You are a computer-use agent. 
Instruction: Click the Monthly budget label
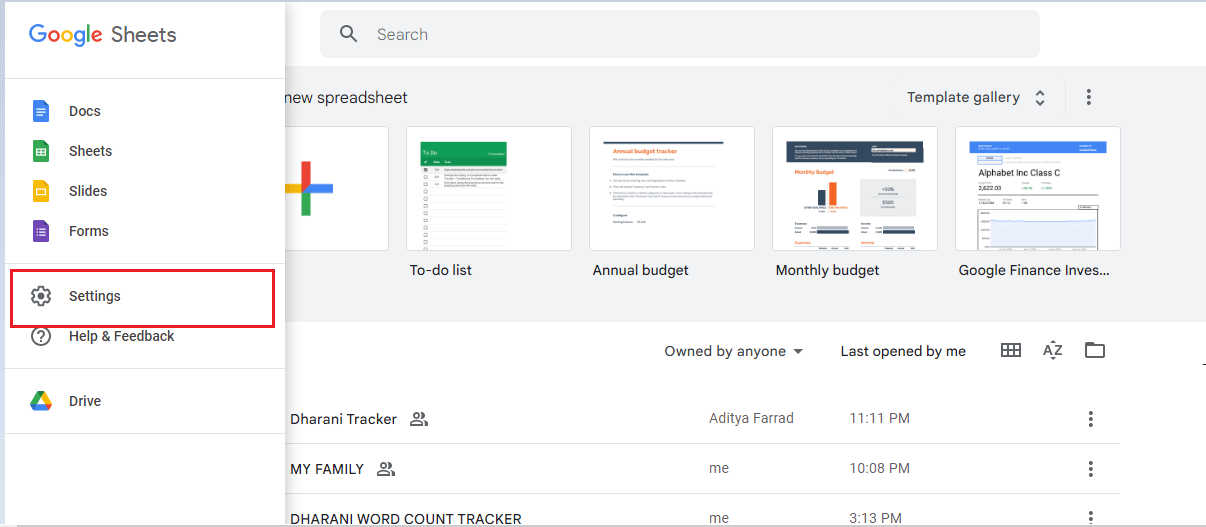click(828, 270)
